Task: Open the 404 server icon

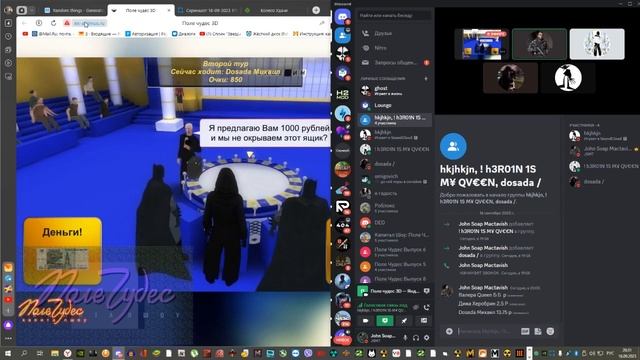Action: 342,225
